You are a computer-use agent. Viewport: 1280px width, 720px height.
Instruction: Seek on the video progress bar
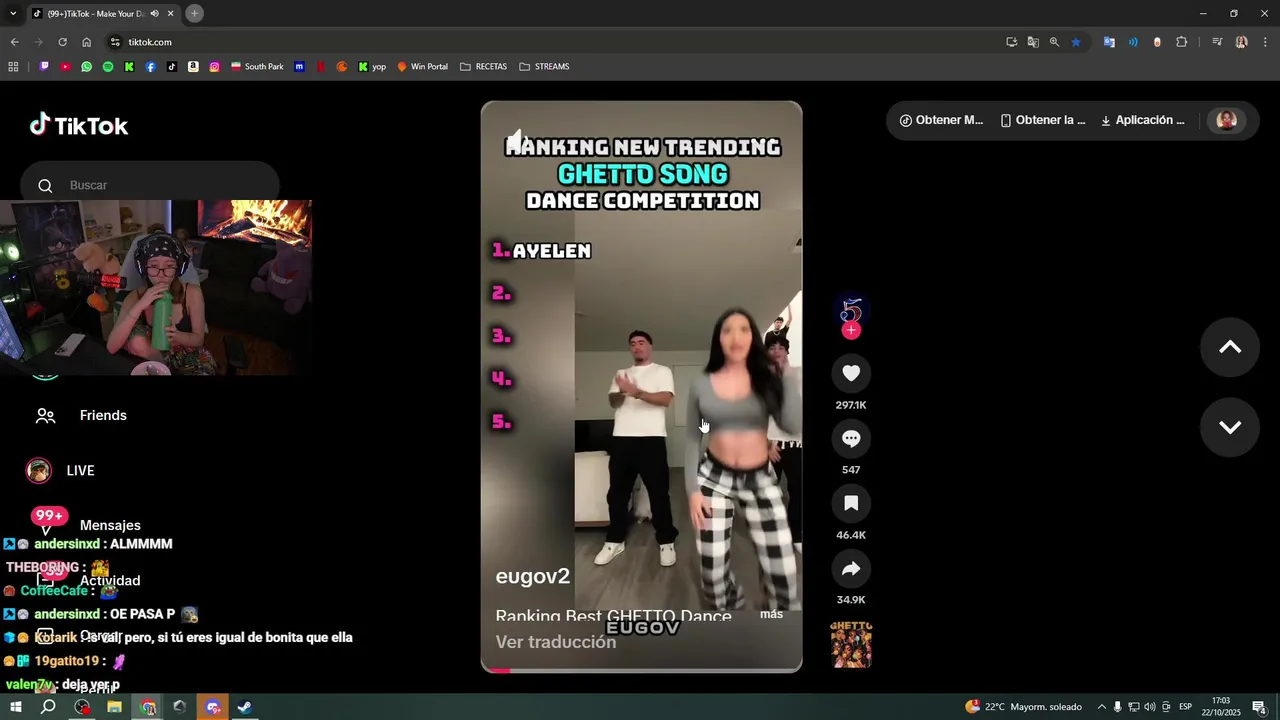[x=641, y=670]
